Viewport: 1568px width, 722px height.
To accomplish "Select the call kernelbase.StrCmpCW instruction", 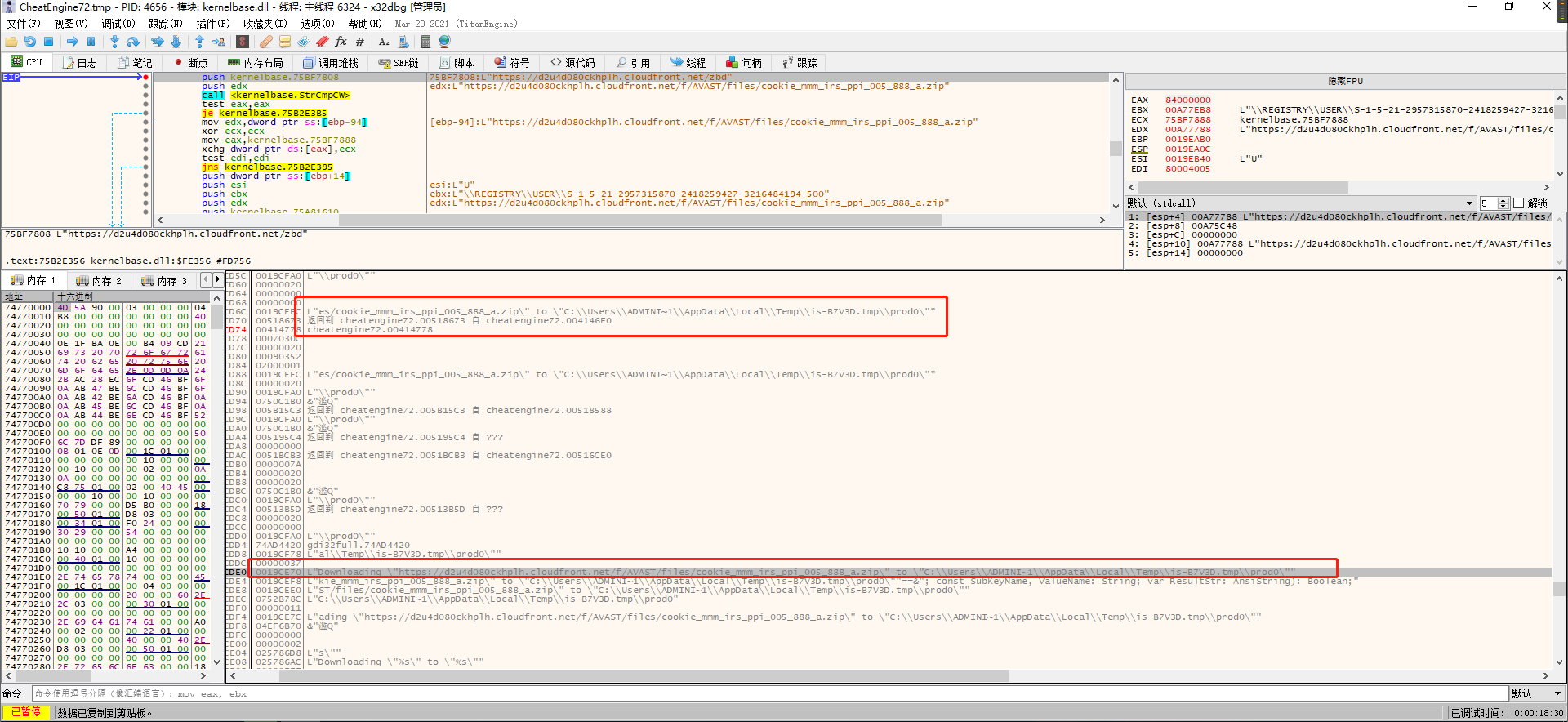I will [x=277, y=96].
